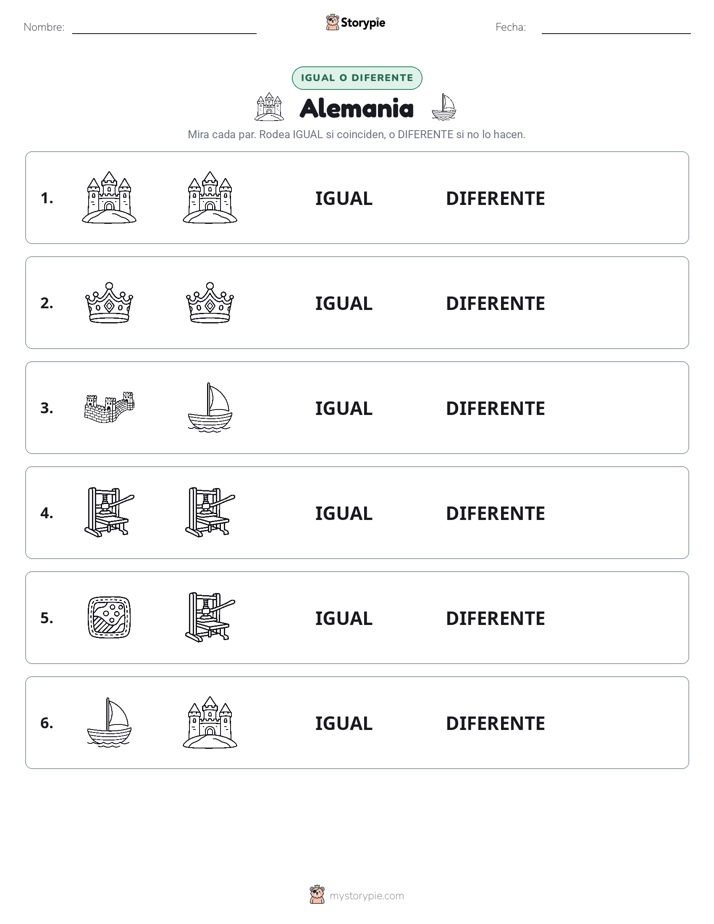Click the castle icon in row 6
The image size is (714, 924).
(210, 722)
